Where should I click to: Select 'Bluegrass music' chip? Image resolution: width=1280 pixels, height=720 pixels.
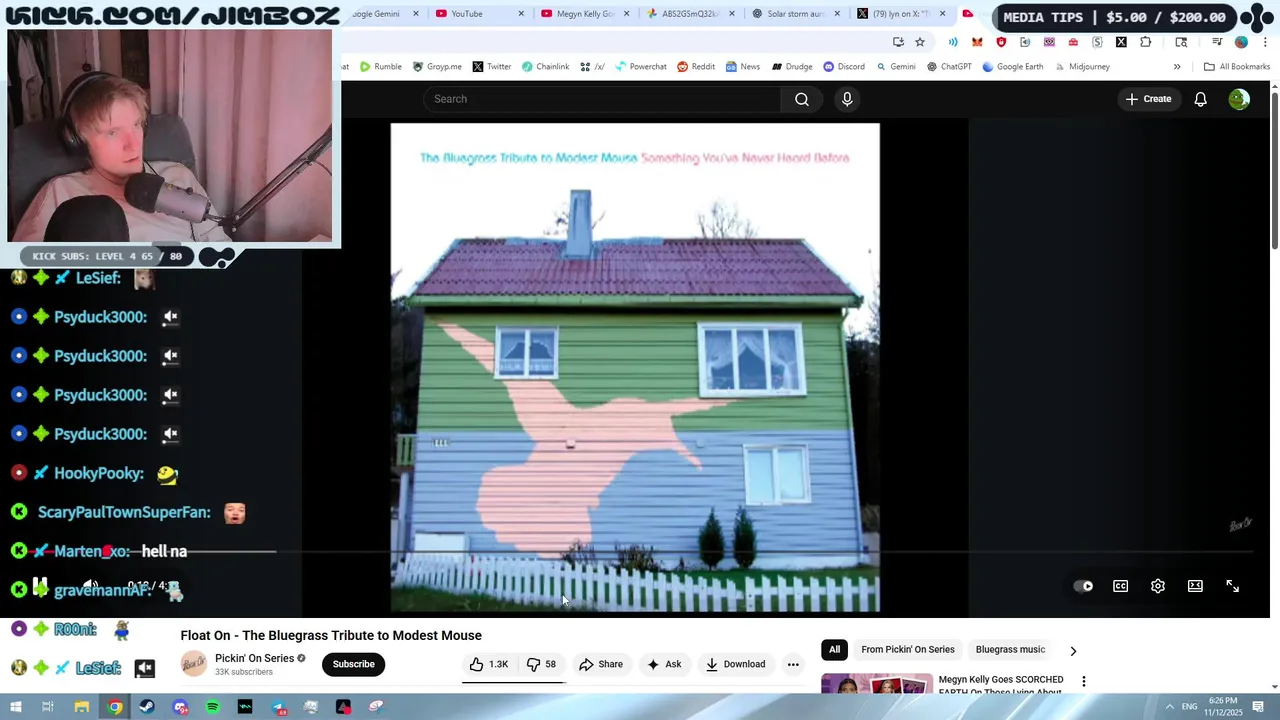(x=1010, y=650)
